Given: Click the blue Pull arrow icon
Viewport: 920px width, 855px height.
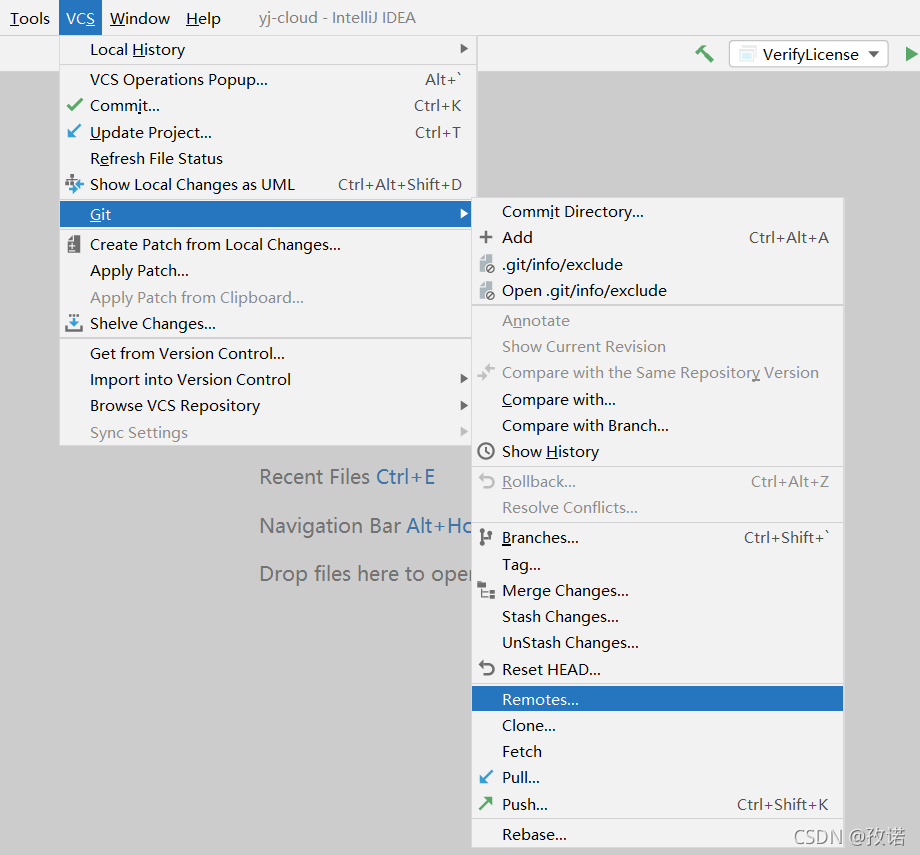Looking at the screenshot, I should pyautogui.click(x=486, y=778).
